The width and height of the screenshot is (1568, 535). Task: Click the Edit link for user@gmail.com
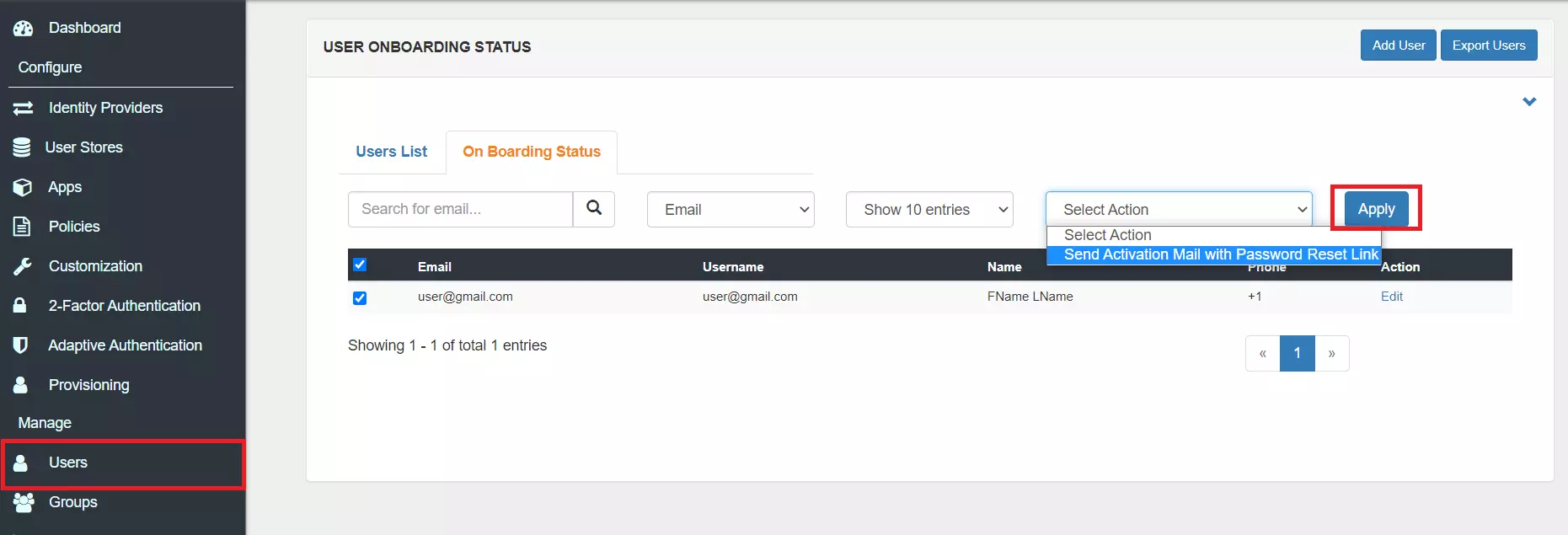click(x=1392, y=297)
